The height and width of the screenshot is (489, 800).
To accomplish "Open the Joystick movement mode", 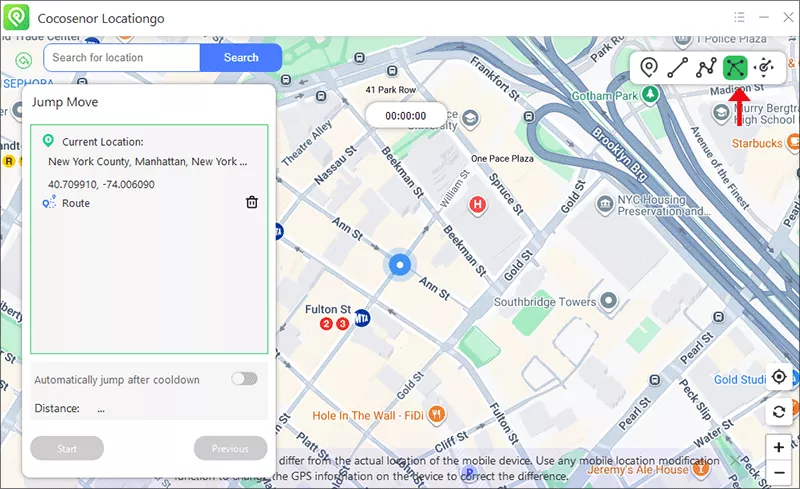I will coord(765,68).
